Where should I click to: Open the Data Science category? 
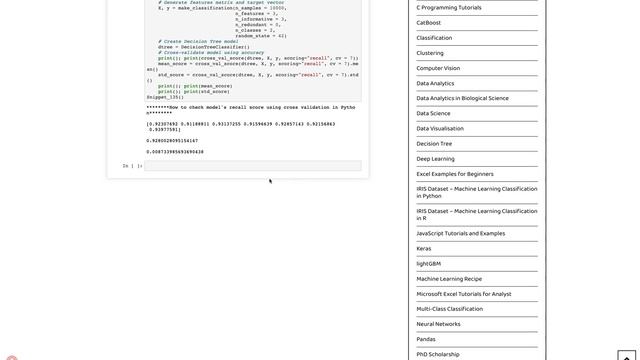pos(433,113)
